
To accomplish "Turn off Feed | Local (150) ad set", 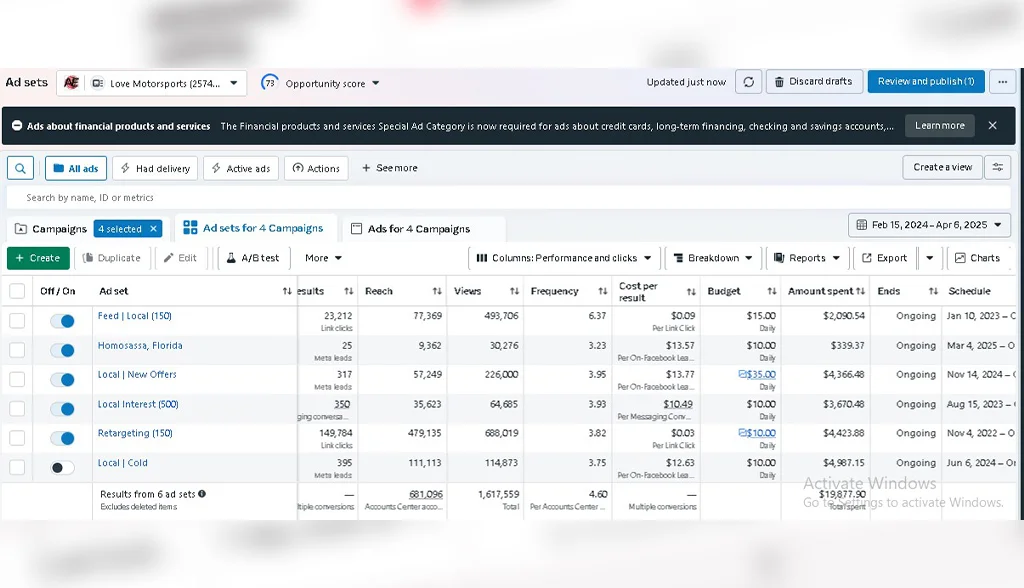I will [x=62, y=321].
